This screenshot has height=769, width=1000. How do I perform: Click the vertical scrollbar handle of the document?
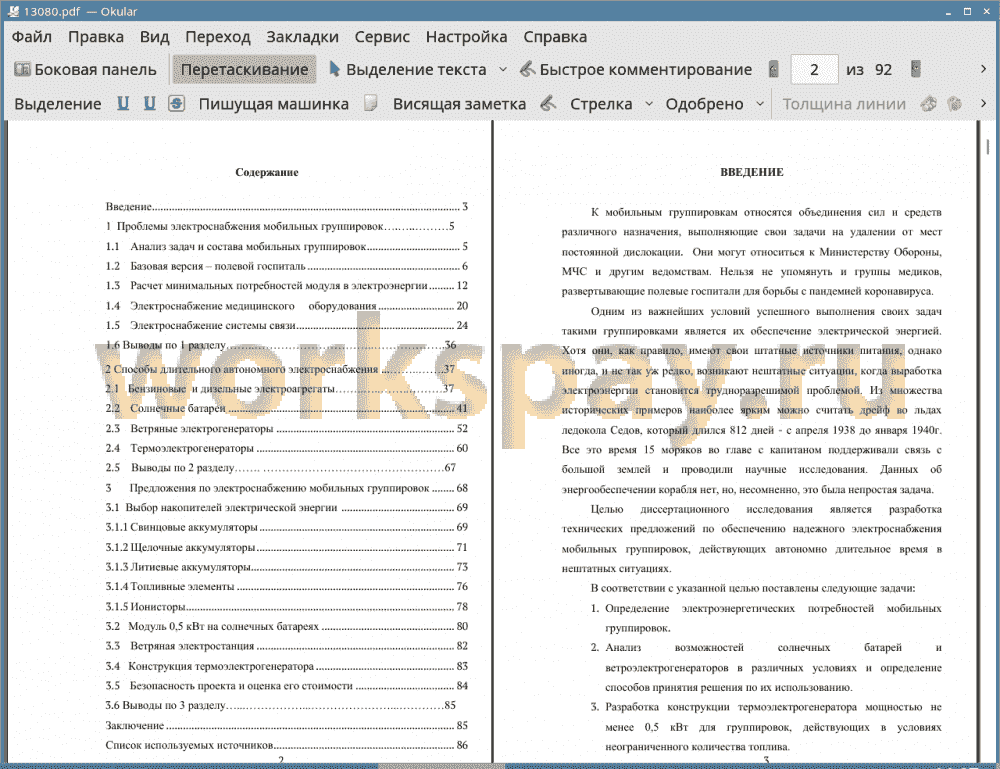pos(988,147)
